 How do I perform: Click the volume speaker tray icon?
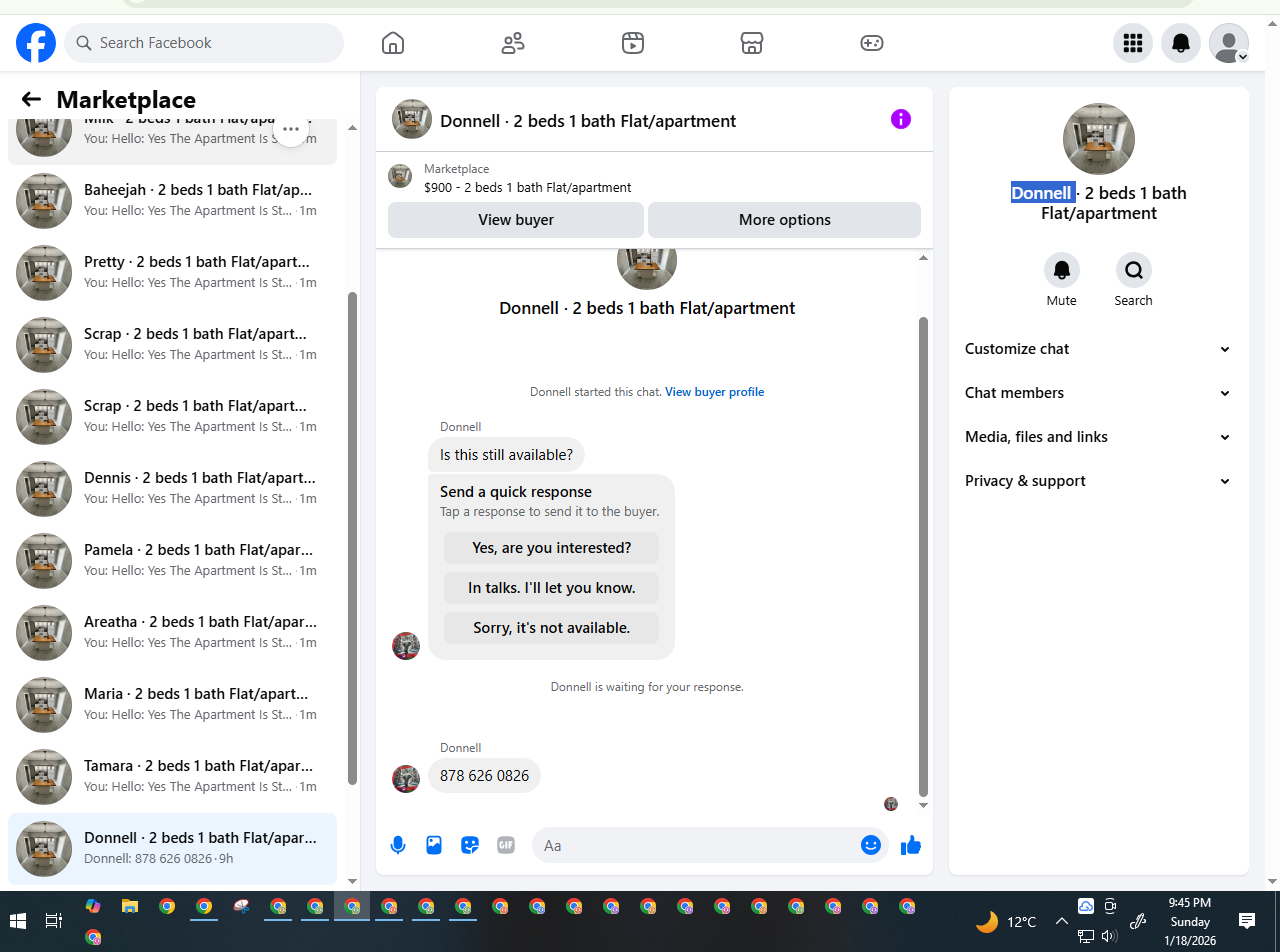pos(1110,937)
